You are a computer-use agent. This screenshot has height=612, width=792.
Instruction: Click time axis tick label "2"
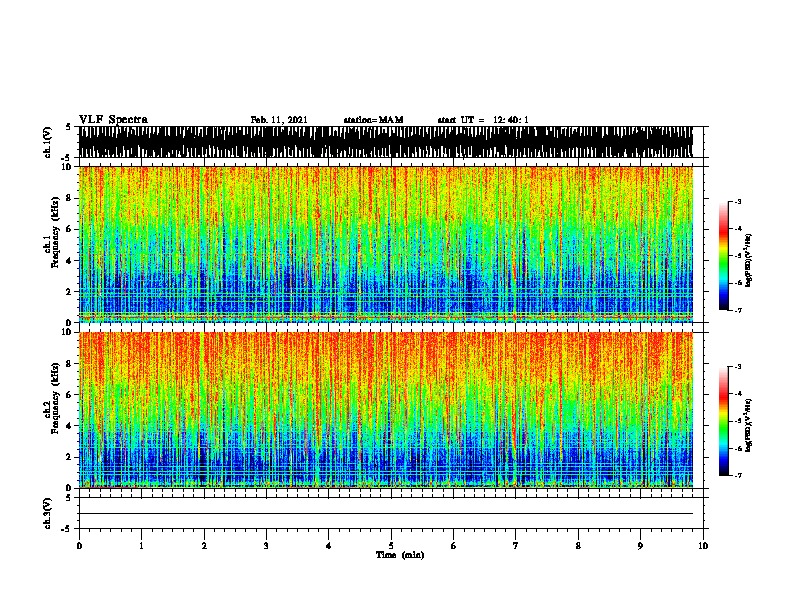(x=204, y=546)
